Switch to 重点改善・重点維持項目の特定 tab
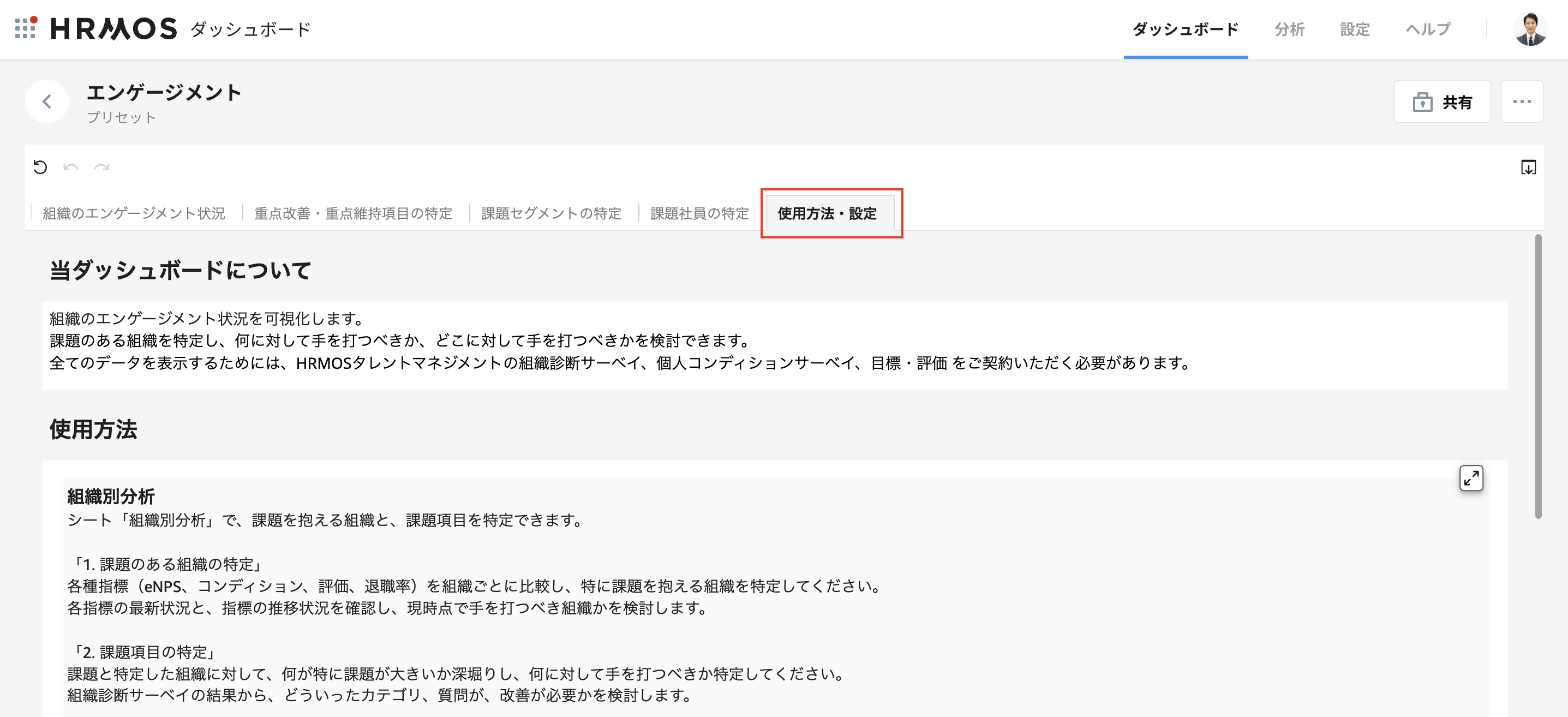The height and width of the screenshot is (717, 1568). (x=353, y=214)
